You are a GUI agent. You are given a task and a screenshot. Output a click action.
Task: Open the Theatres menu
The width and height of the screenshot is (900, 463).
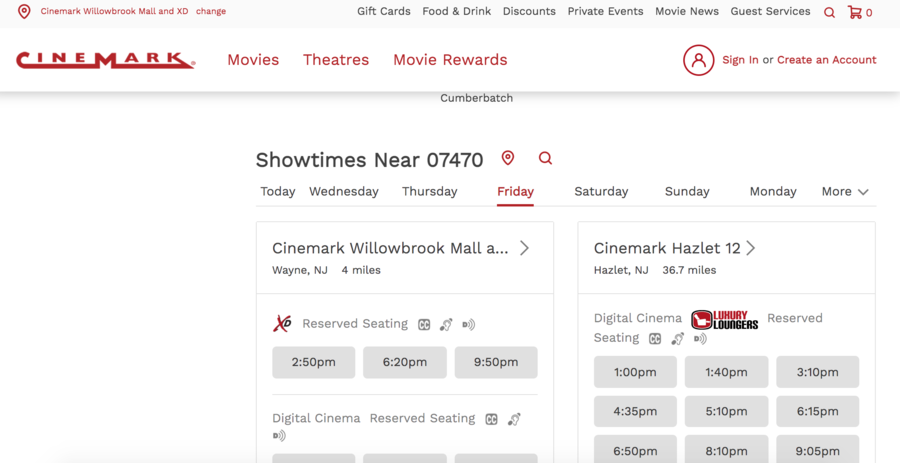pos(336,60)
